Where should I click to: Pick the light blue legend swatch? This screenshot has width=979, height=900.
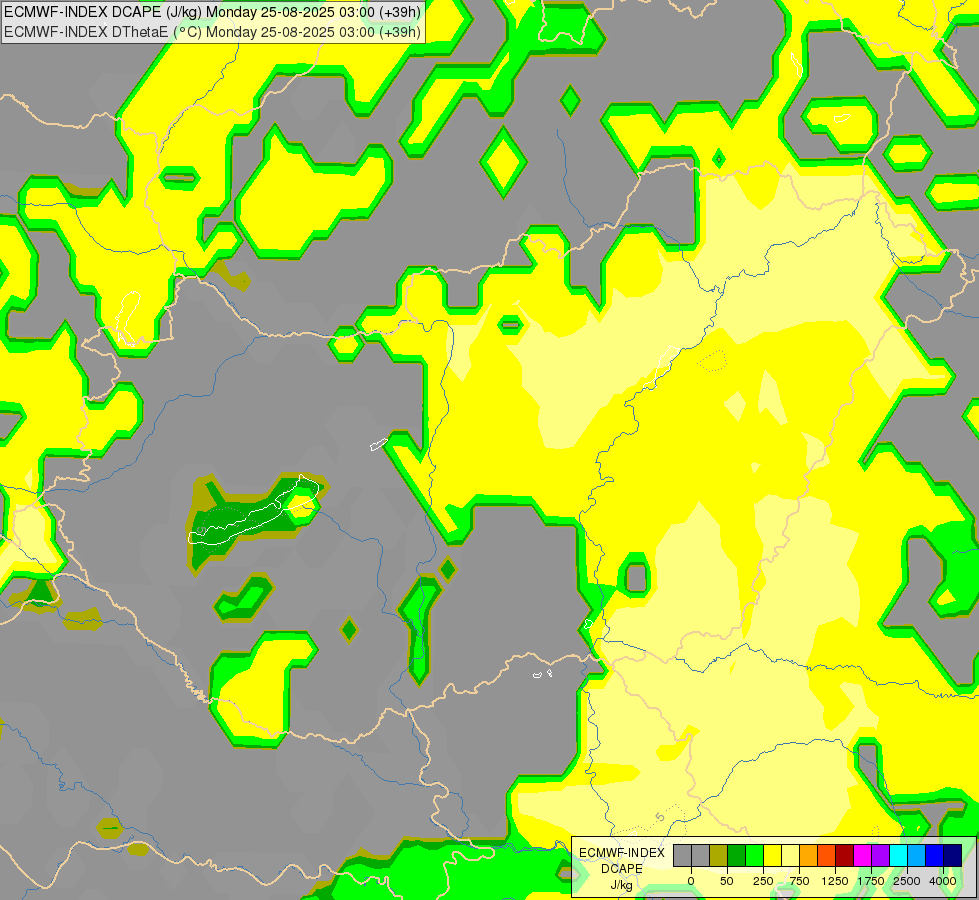tap(917, 855)
